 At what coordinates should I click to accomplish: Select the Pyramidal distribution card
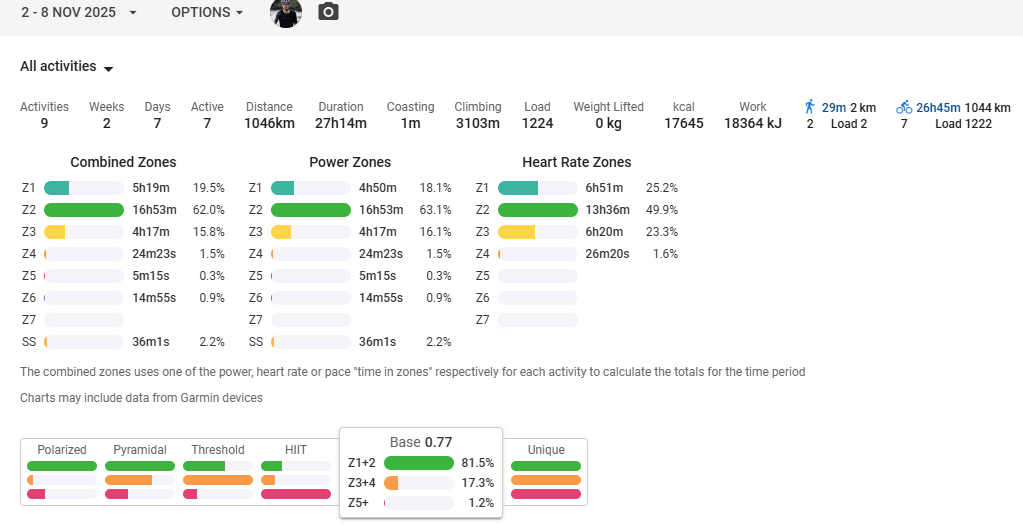[140, 471]
